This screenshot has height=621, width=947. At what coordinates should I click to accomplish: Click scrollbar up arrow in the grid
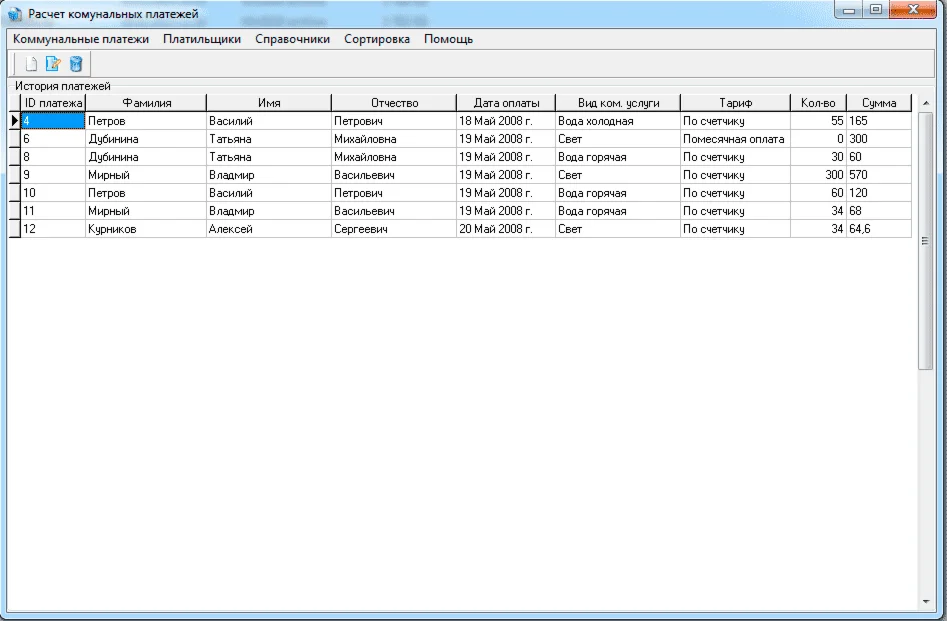coord(925,104)
